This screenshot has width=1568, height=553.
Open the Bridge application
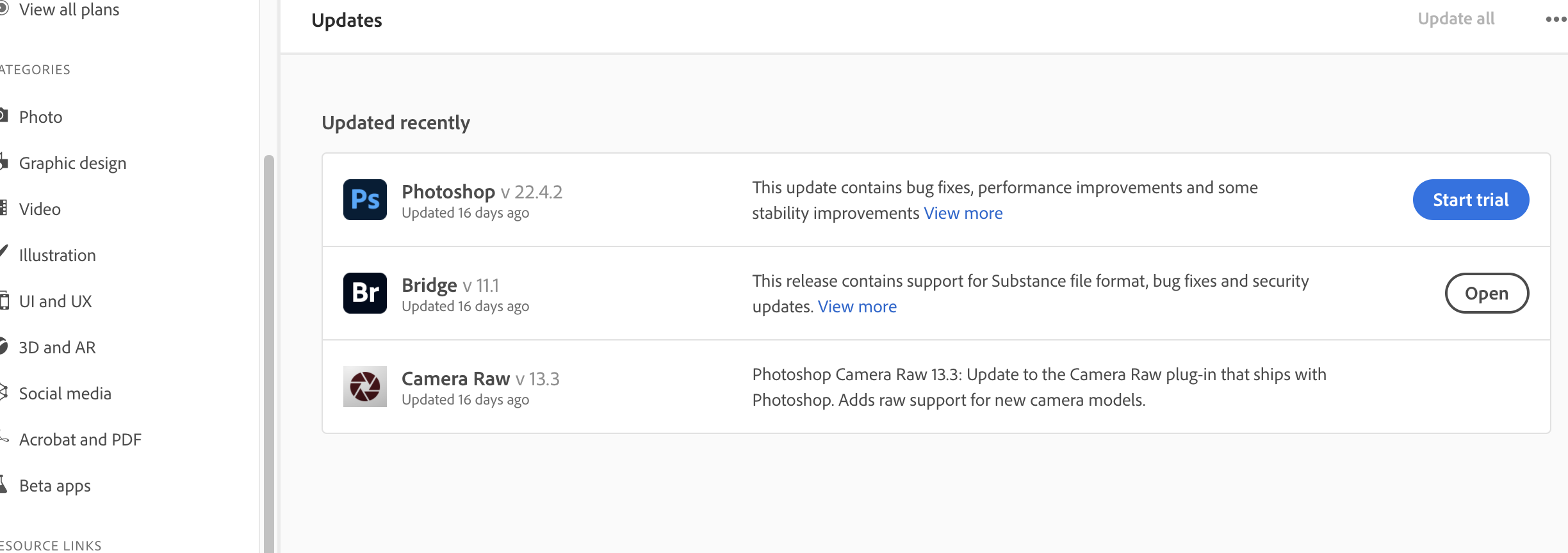(1487, 293)
